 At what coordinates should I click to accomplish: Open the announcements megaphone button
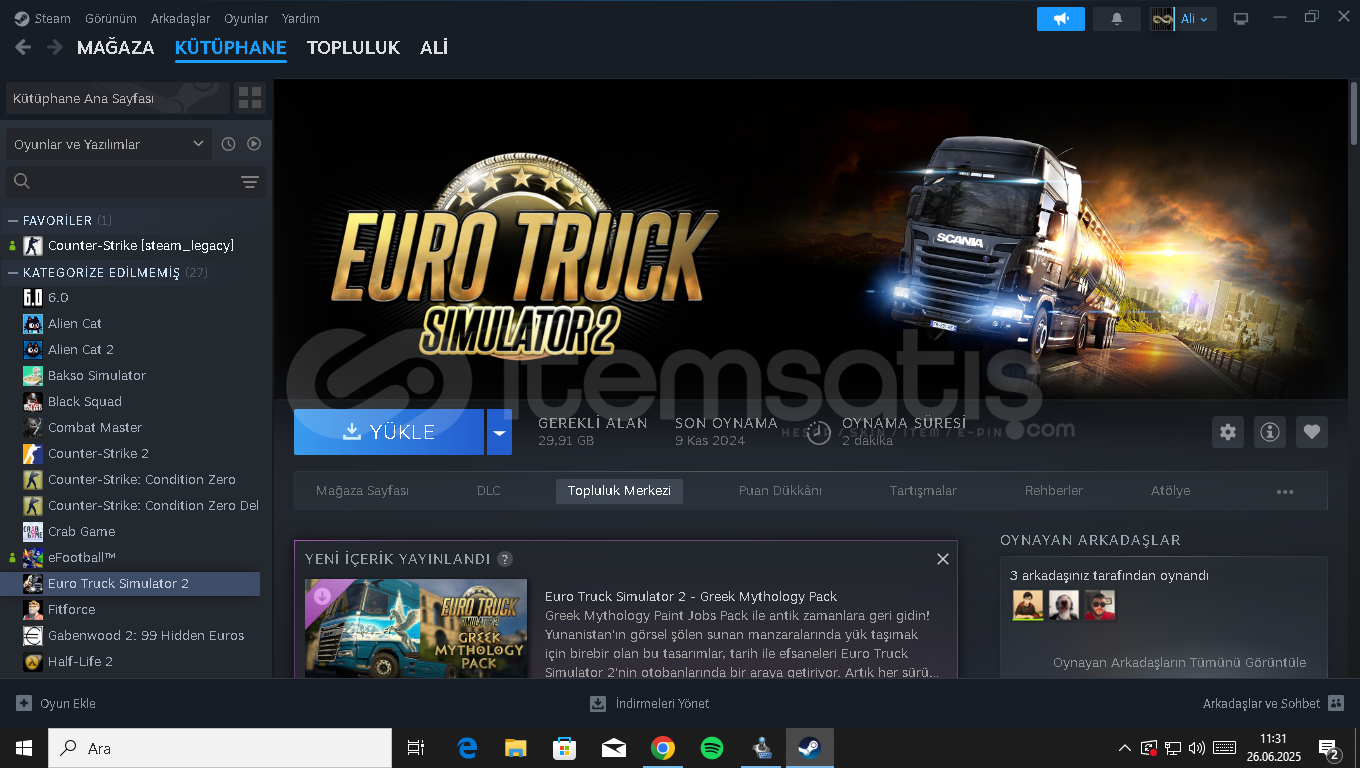(1061, 19)
